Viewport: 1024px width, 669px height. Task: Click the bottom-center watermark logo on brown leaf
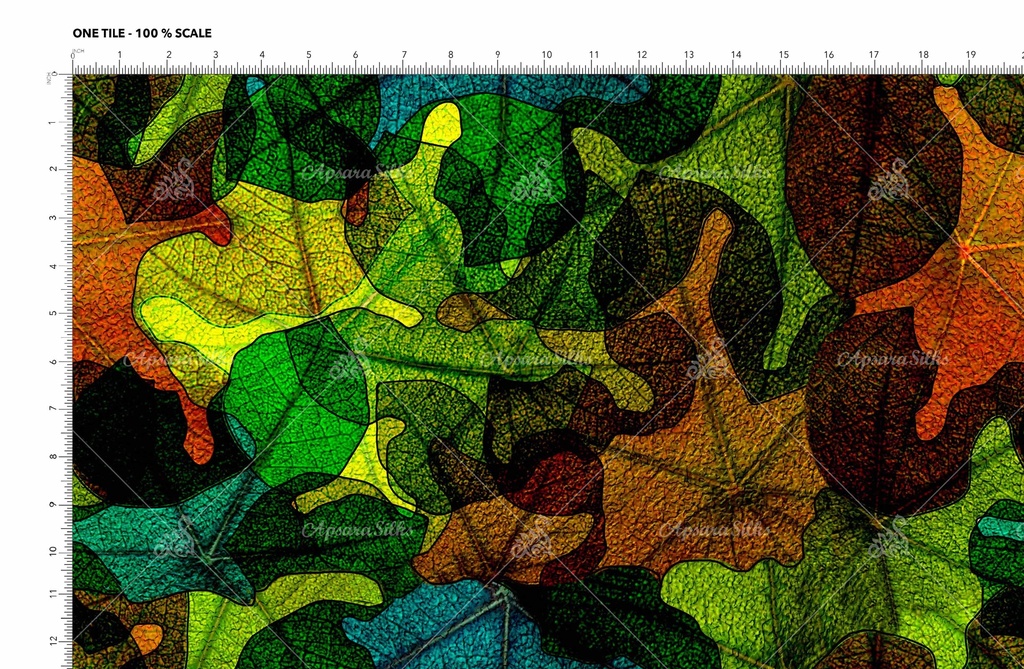530,537
